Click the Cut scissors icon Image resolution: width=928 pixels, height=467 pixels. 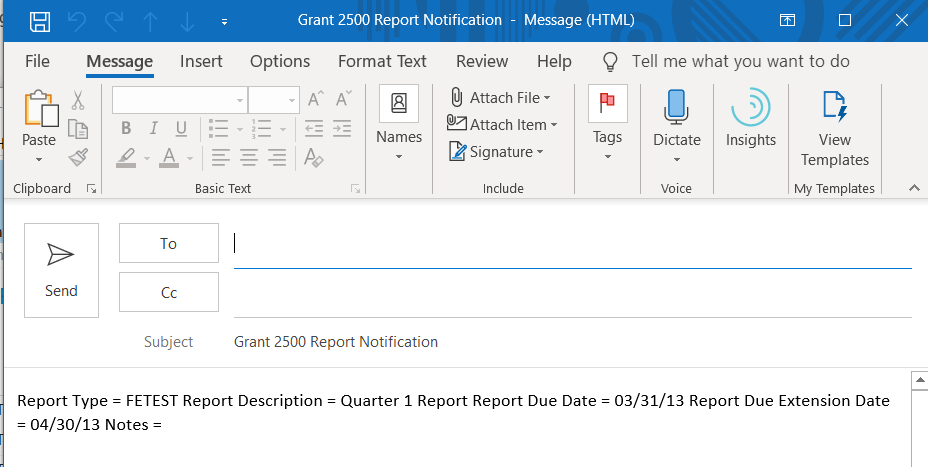(x=78, y=100)
